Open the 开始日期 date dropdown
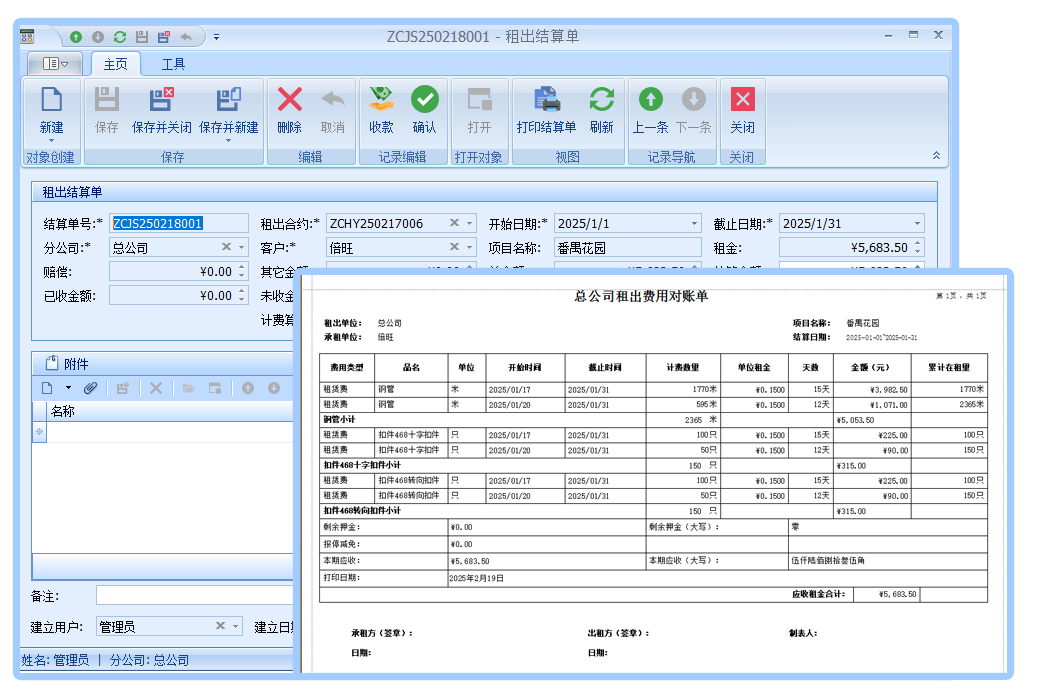1039x695 pixels. [x=694, y=224]
